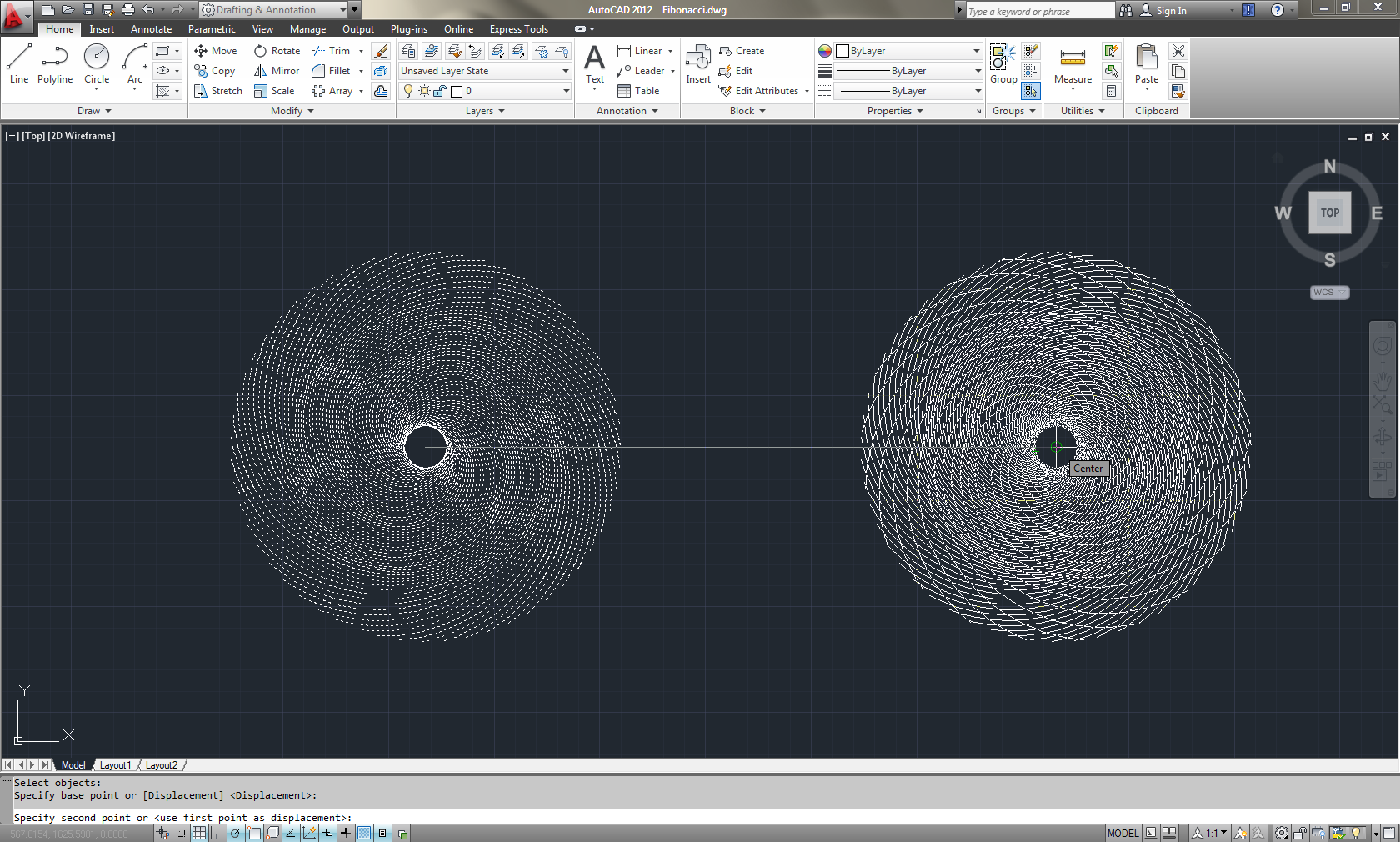The height and width of the screenshot is (842, 1400).
Task: Expand the Draw panel
Action: pos(94,111)
